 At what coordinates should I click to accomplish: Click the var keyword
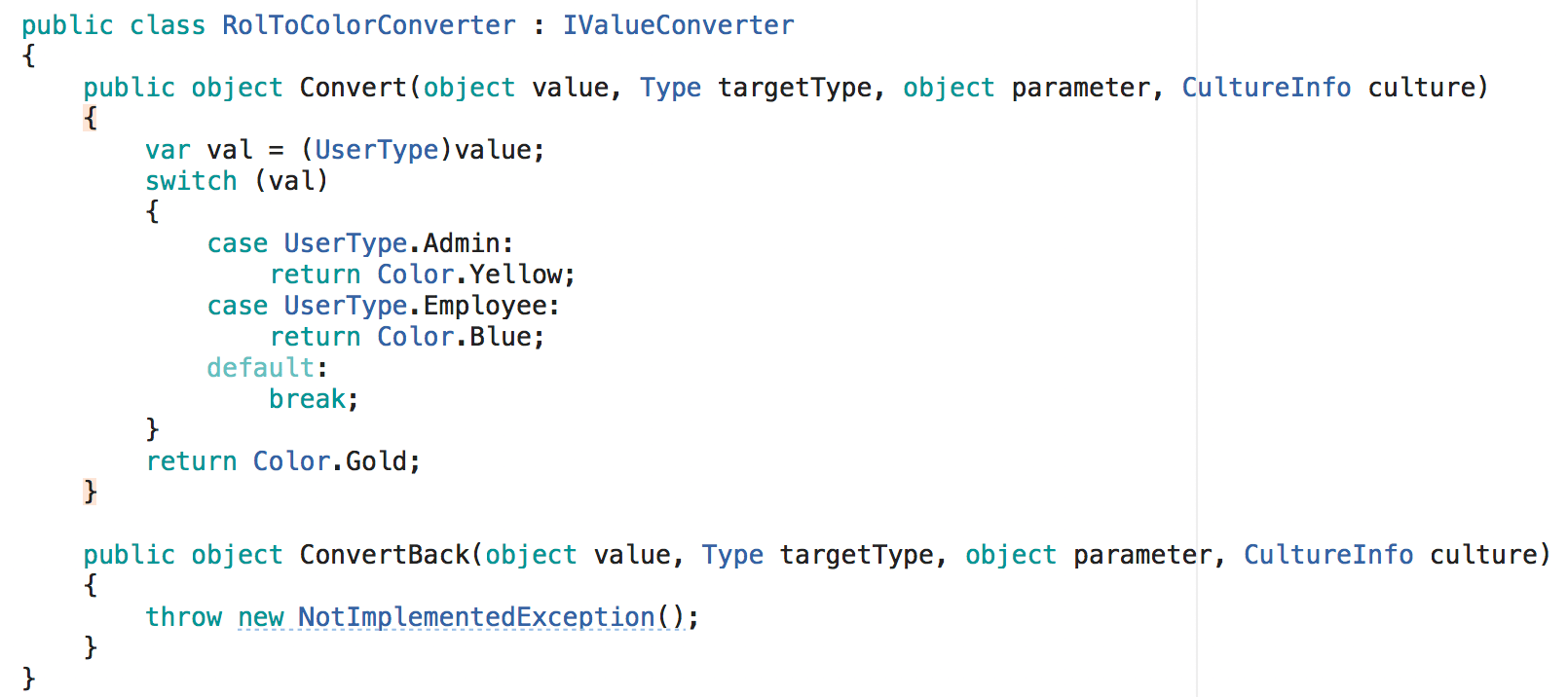click(x=168, y=150)
